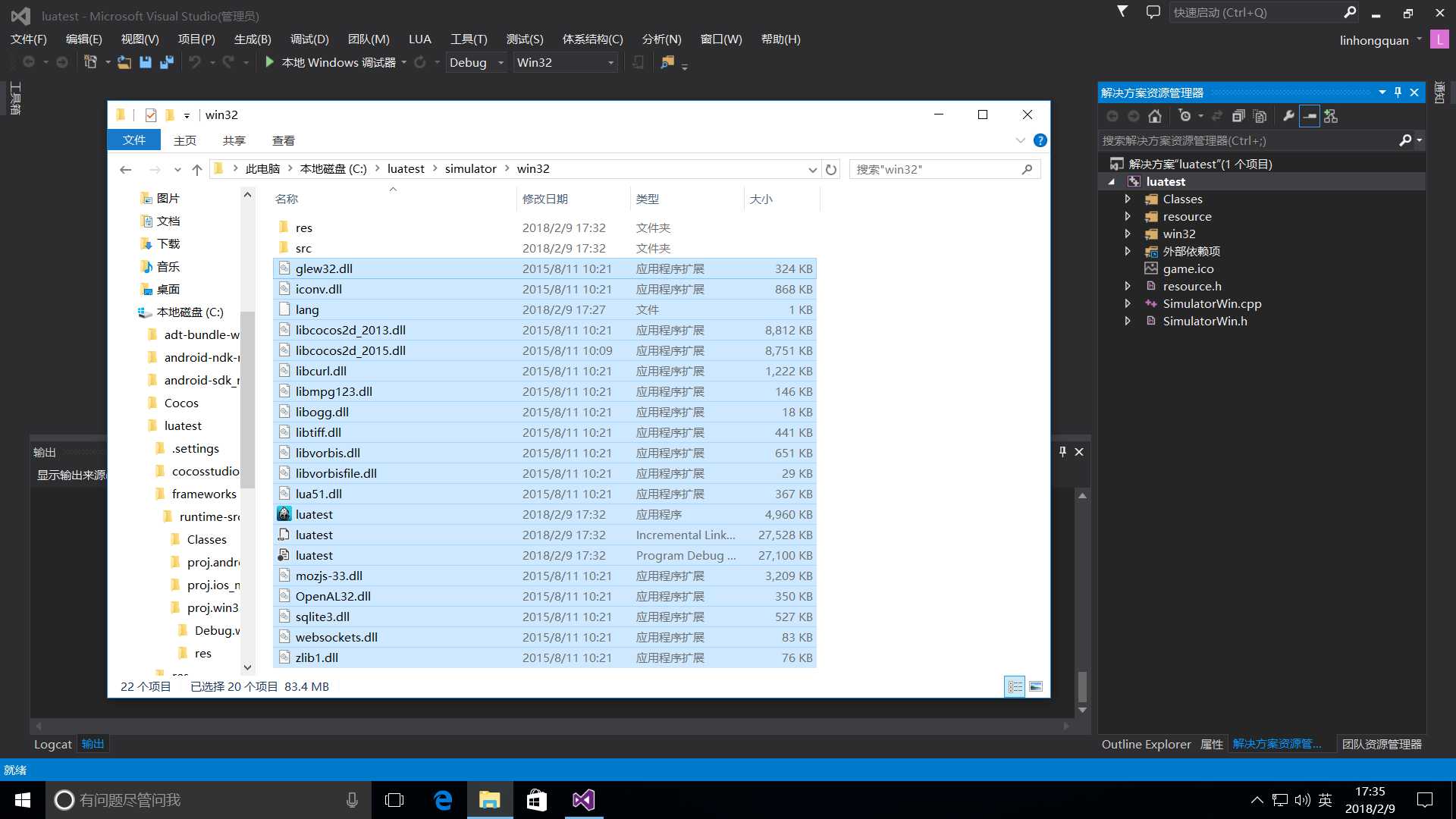This screenshot has width=1456, height=819.
Task: Expand the Classes folder in Solution Explorer
Action: [x=1128, y=199]
